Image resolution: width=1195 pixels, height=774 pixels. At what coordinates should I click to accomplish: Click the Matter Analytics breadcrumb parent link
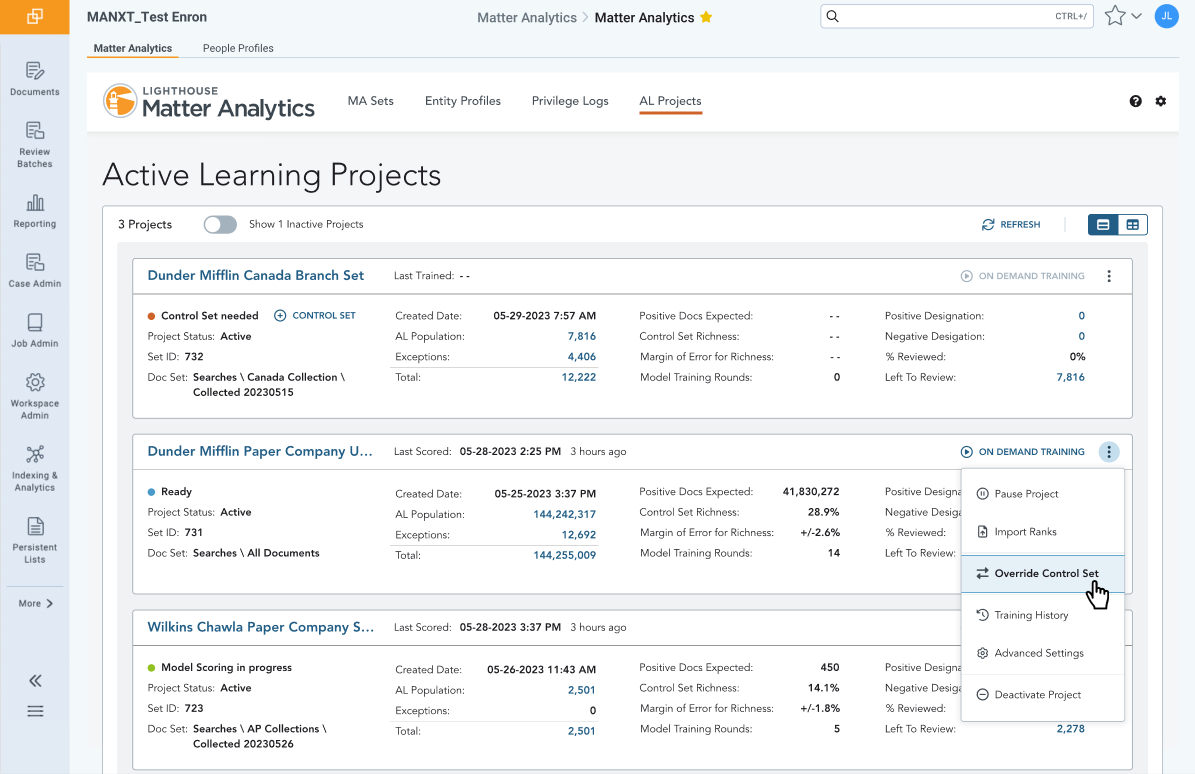(x=527, y=18)
